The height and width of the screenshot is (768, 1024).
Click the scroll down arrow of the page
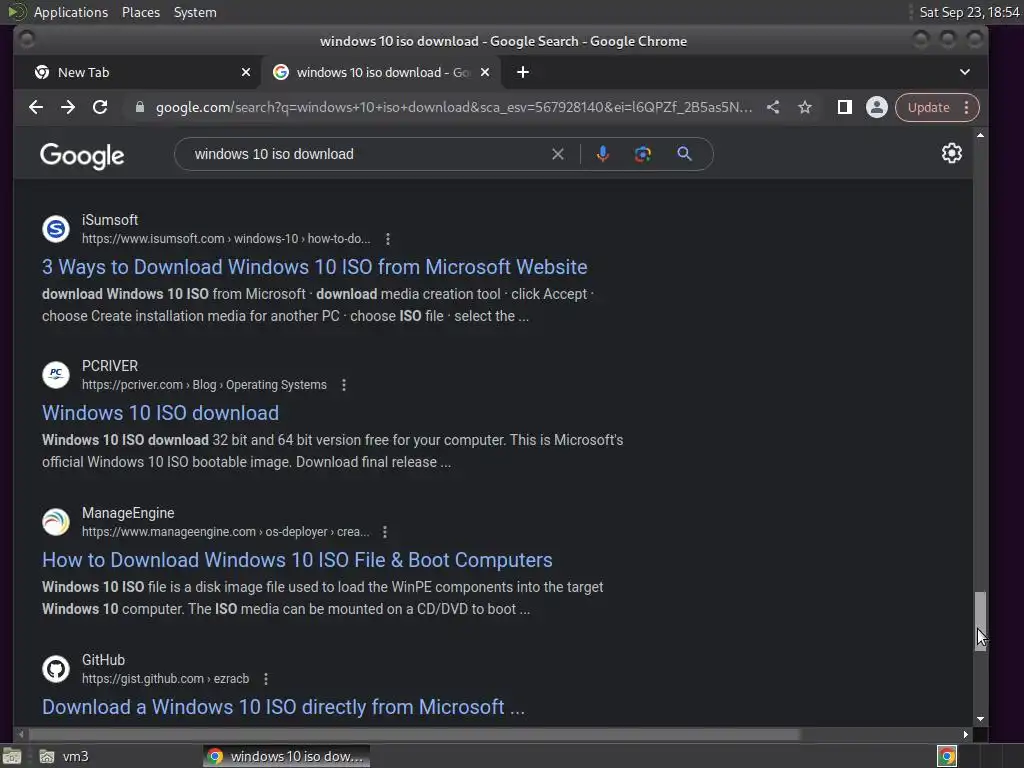pos(980,719)
